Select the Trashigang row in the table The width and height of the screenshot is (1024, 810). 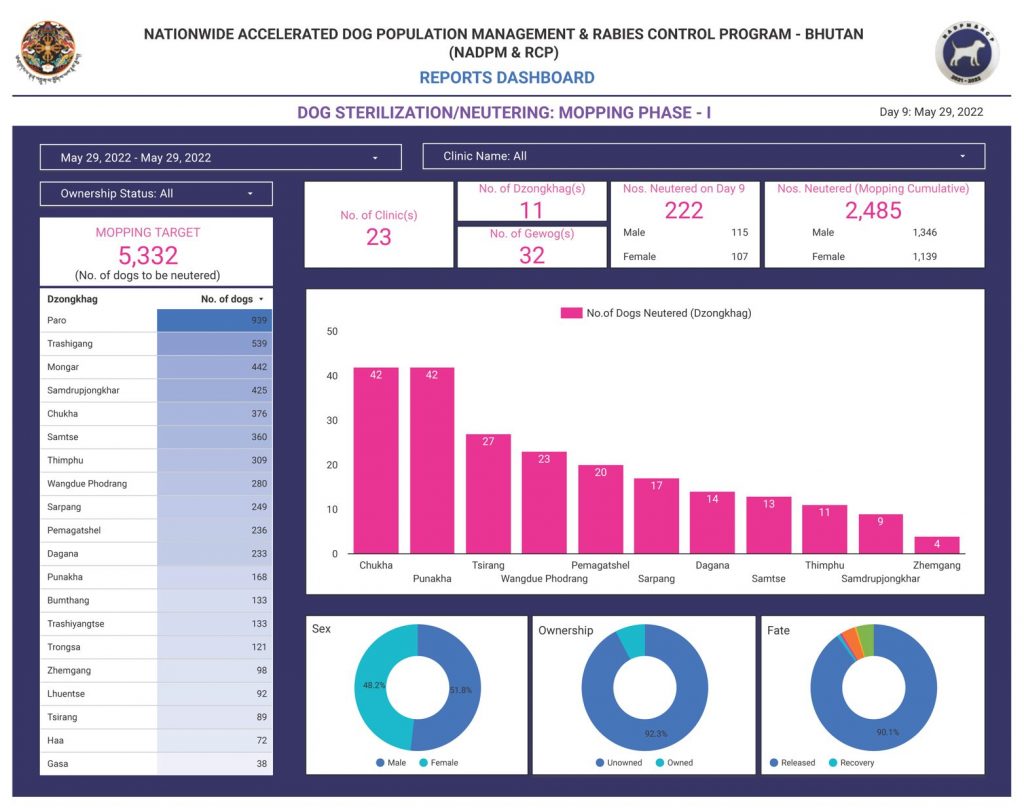point(156,344)
